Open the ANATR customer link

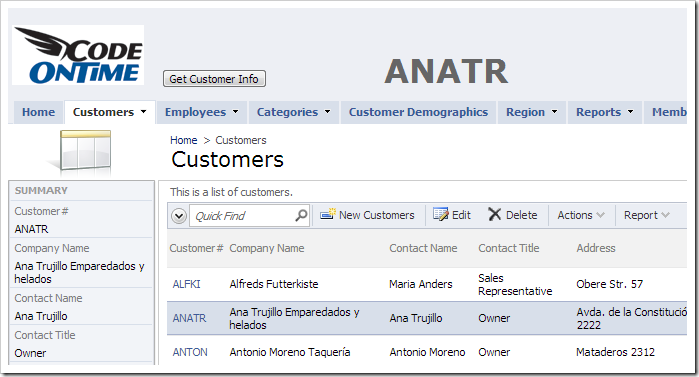pos(189,318)
